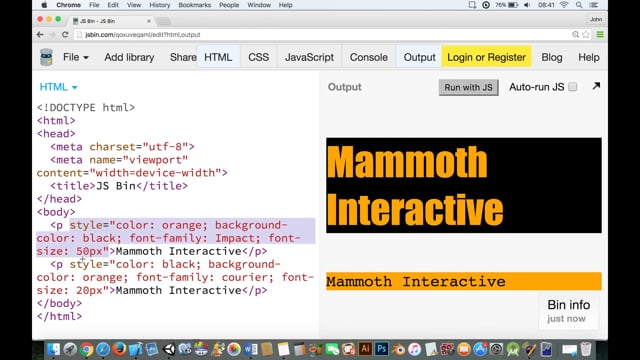Click the meta charset utf-8 line
Image resolution: width=640 pixels, height=360 pixels.
pyautogui.click(x=122, y=147)
